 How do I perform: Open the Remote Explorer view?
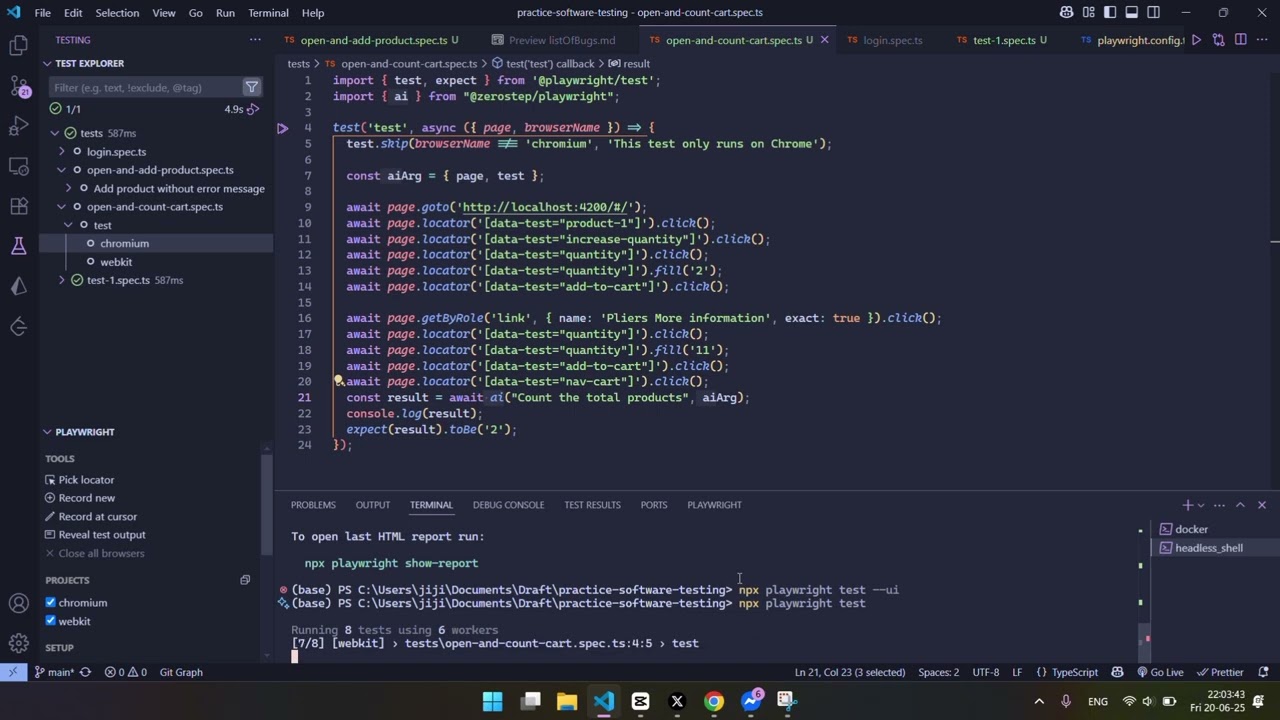pos(18,166)
